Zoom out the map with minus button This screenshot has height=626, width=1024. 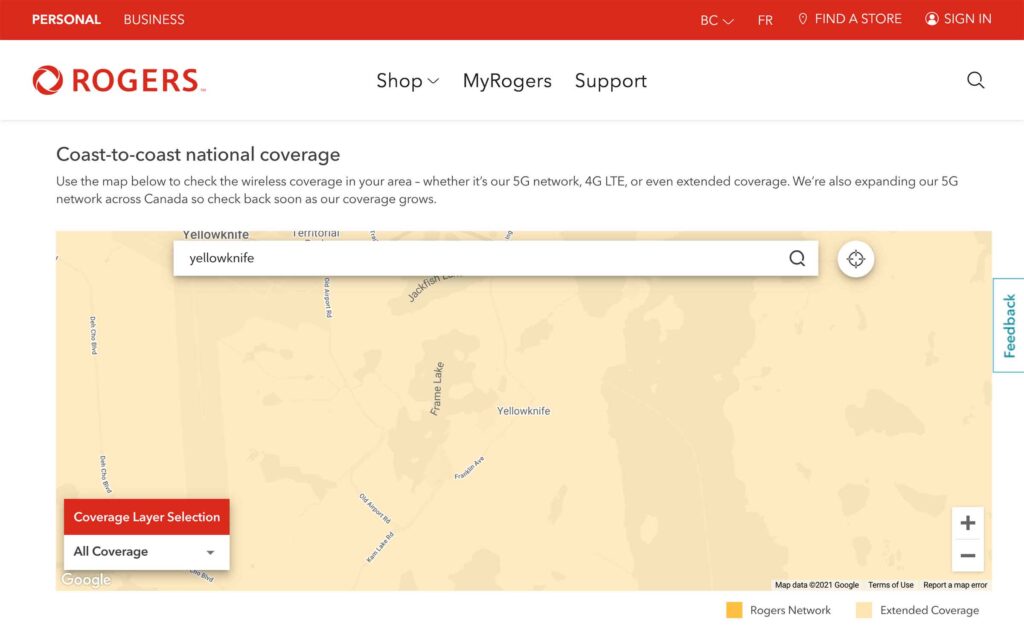pyautogui.click(x=967, y=556)
